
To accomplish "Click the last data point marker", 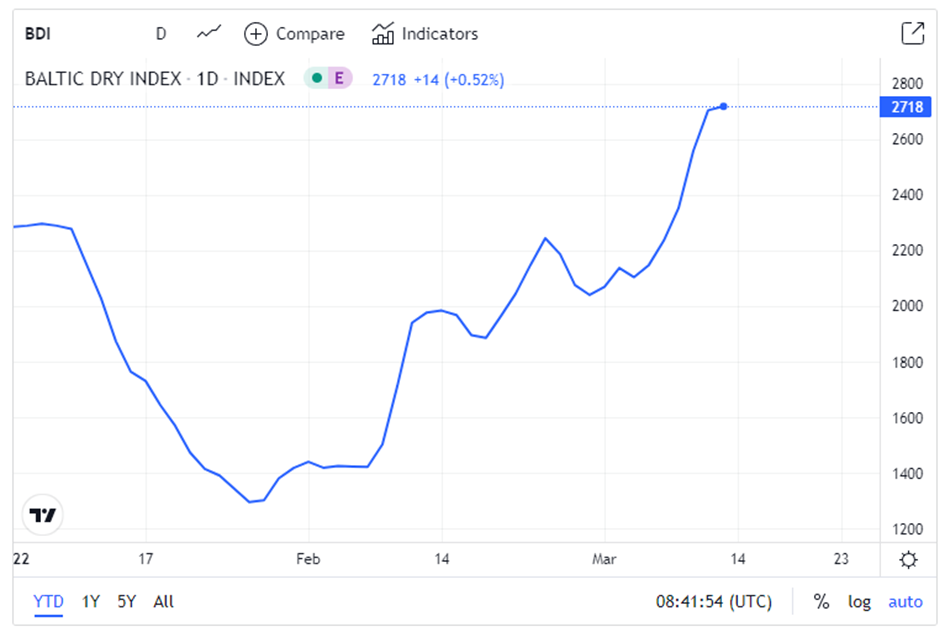I will [x=723, y=107].
